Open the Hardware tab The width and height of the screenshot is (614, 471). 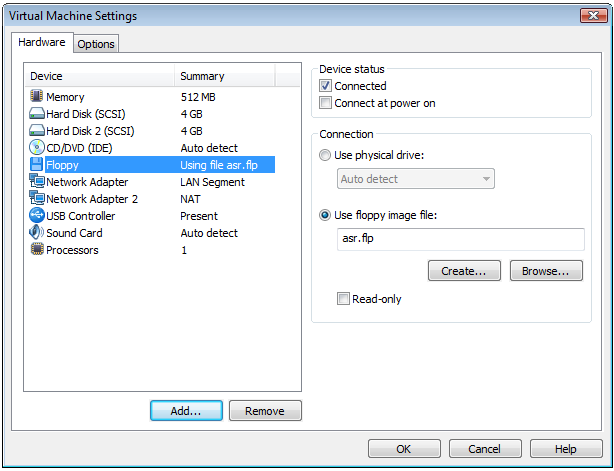(42, 42)
